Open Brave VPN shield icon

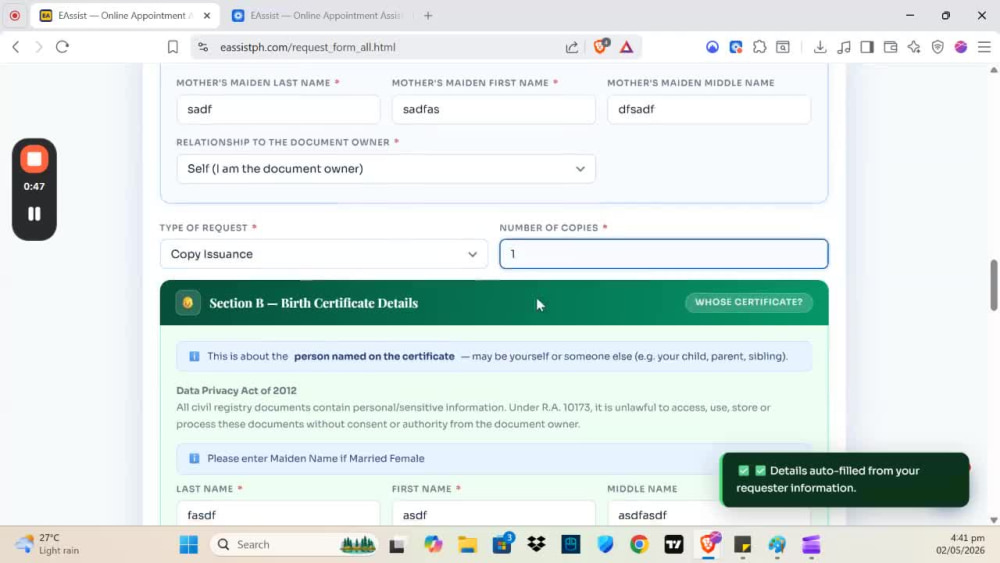click(x=938, y=47)
